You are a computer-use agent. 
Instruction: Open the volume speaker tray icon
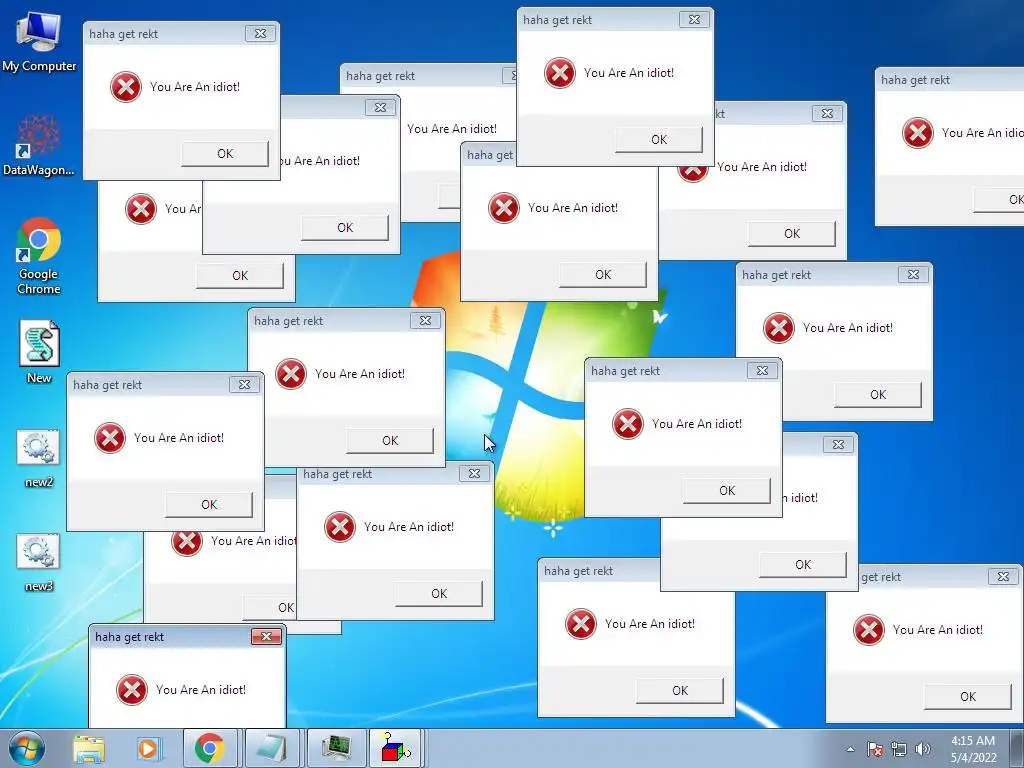point(923,749)
